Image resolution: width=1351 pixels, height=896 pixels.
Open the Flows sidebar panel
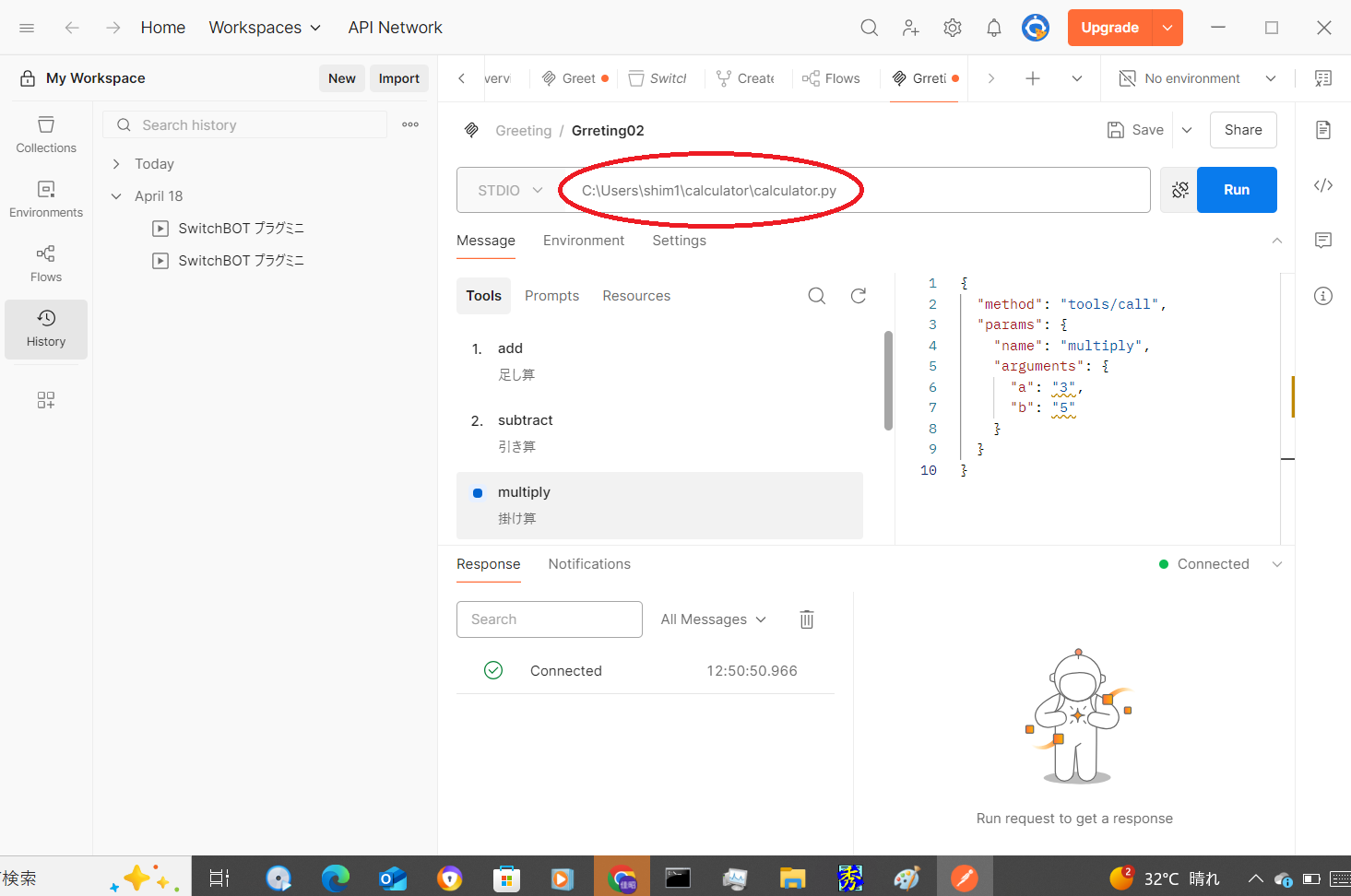coord(46,264)
